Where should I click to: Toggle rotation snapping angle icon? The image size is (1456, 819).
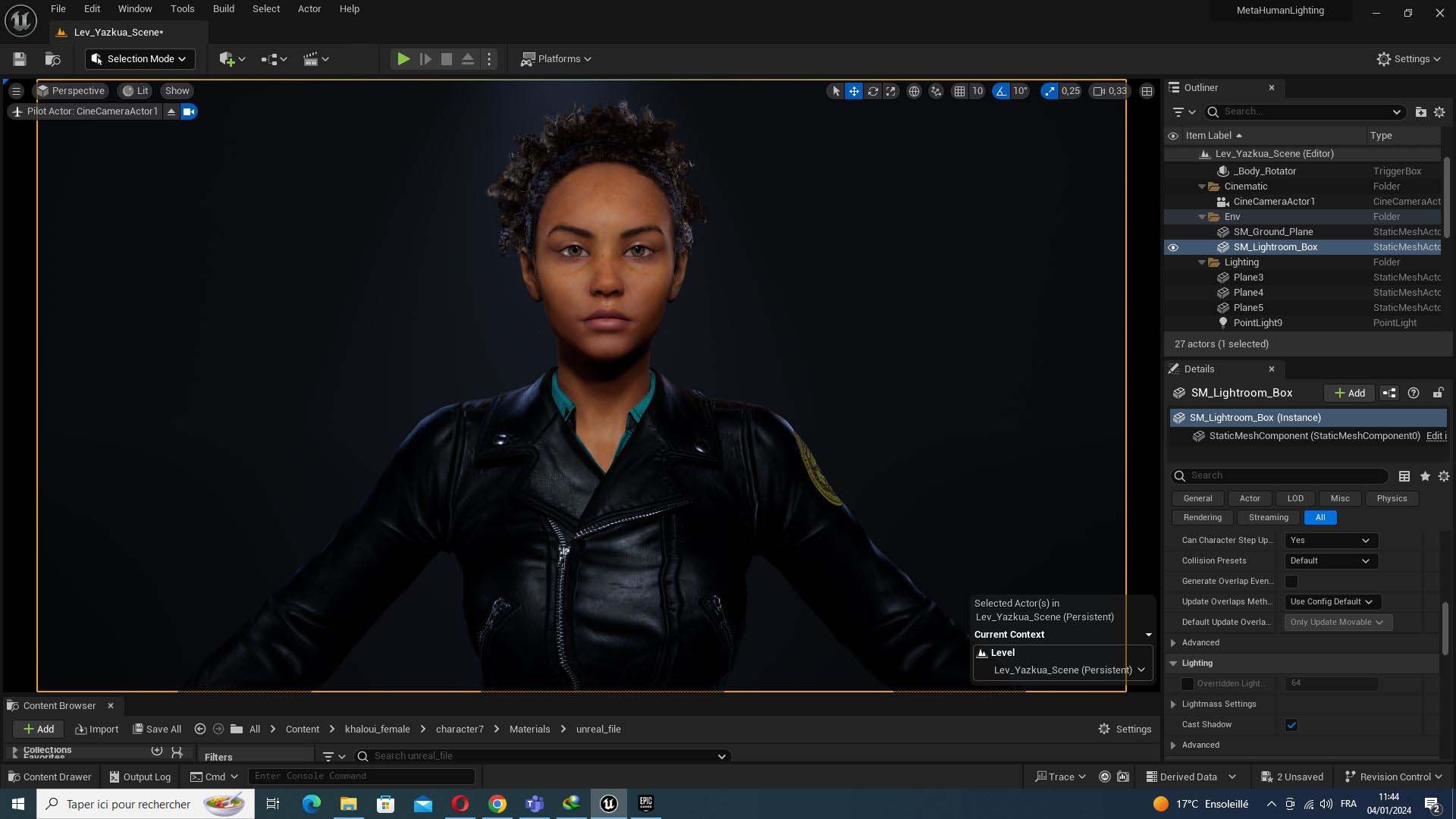1001,91
